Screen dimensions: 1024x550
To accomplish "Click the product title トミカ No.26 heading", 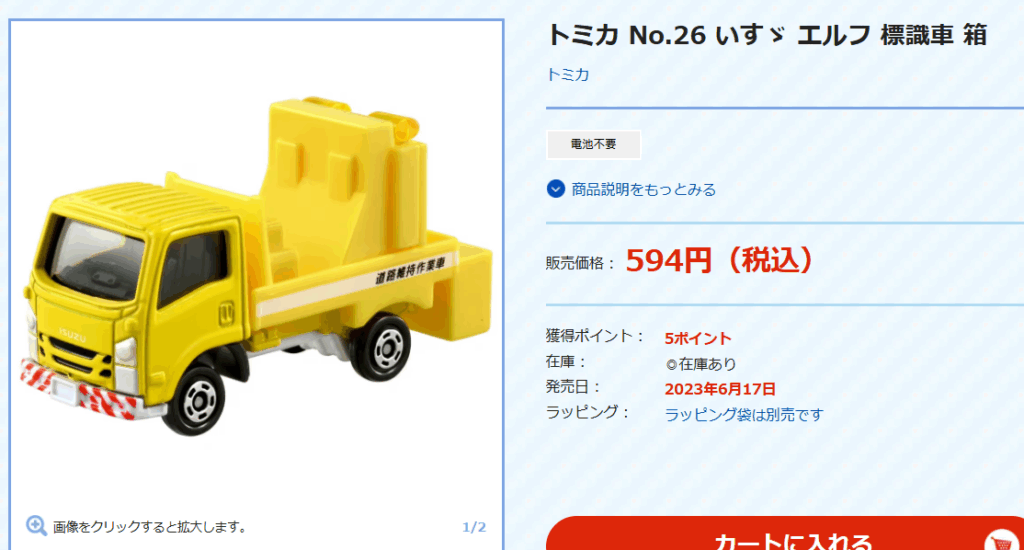I will (767, 35).
